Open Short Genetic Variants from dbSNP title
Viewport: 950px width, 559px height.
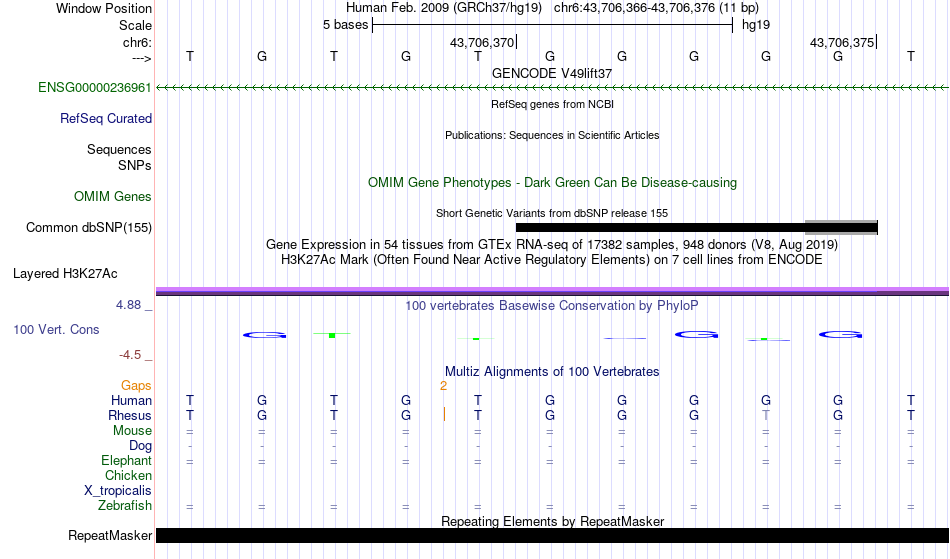coord(552,213)
